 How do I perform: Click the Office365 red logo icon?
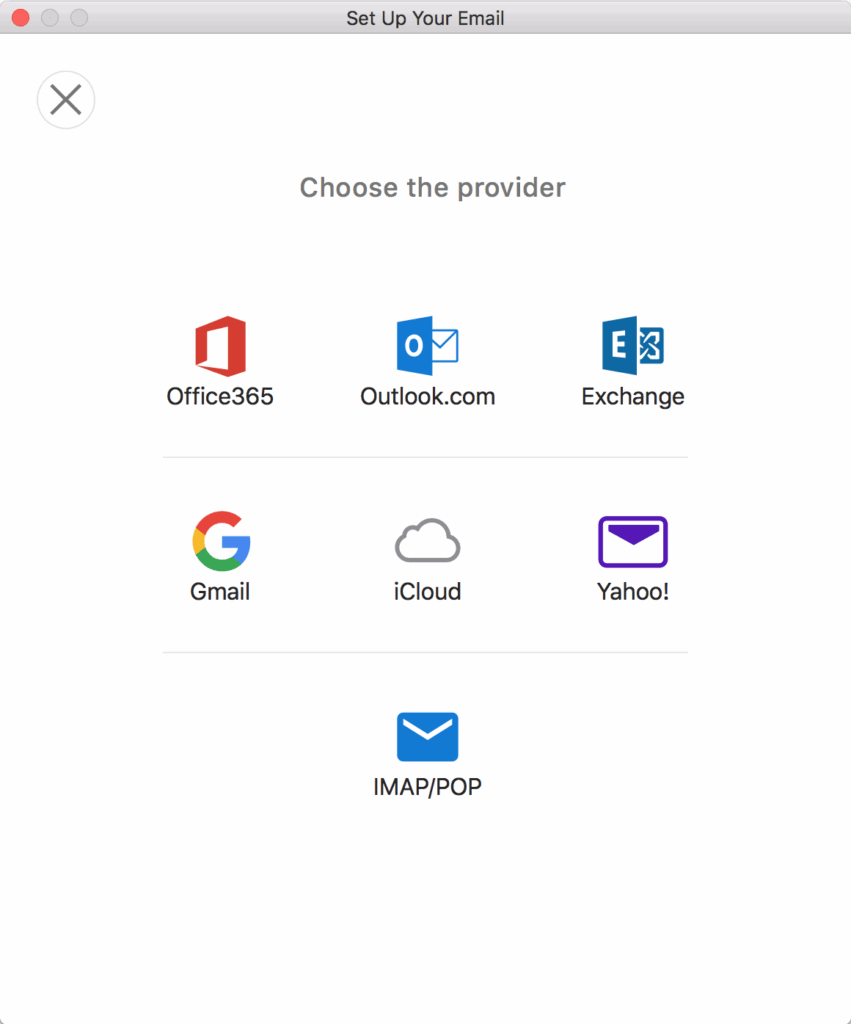220,346
